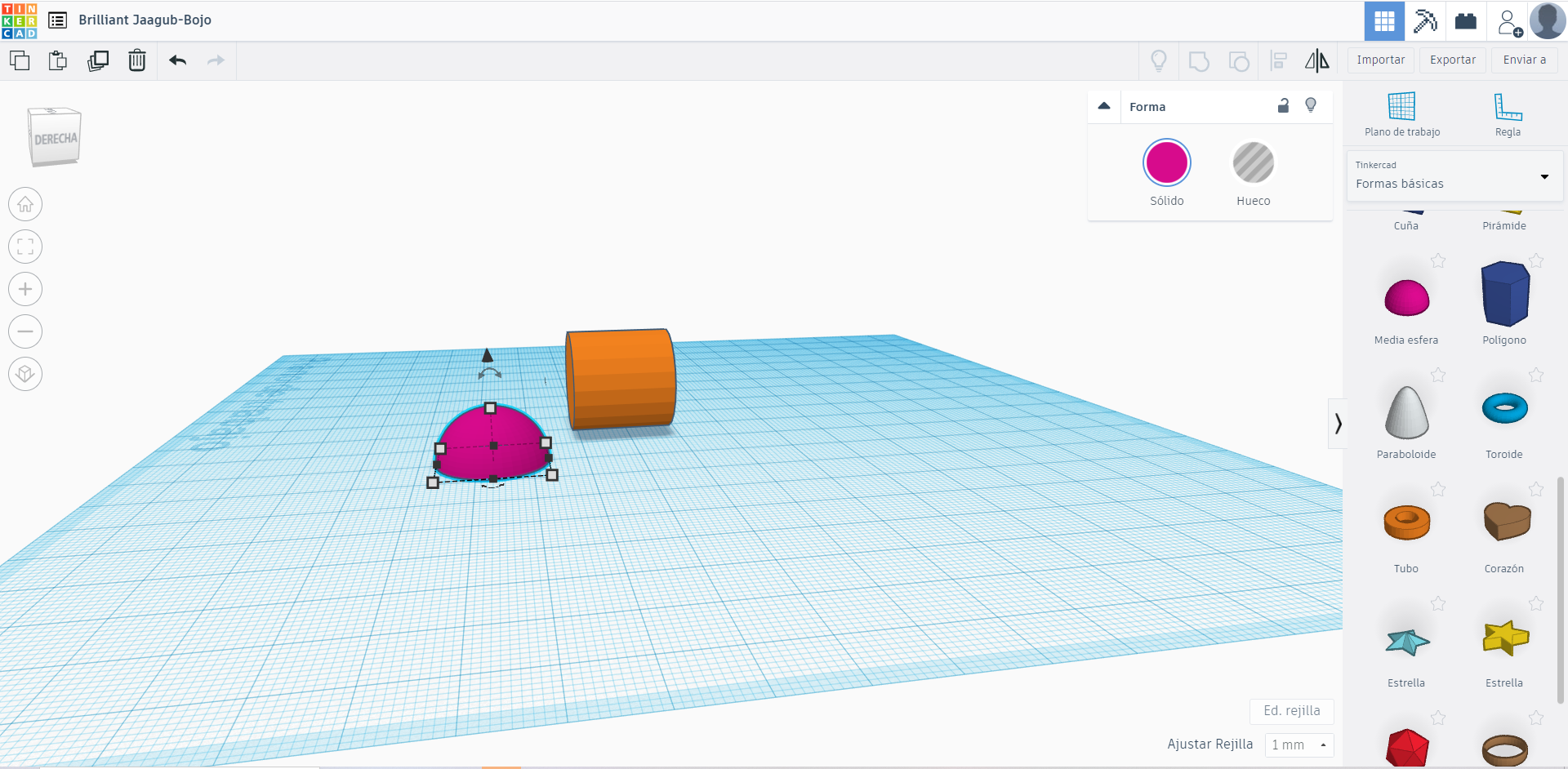Viewport: 1568px width, 769px height.
Task: Click the Align tool icon
Action: [1279, 60]
